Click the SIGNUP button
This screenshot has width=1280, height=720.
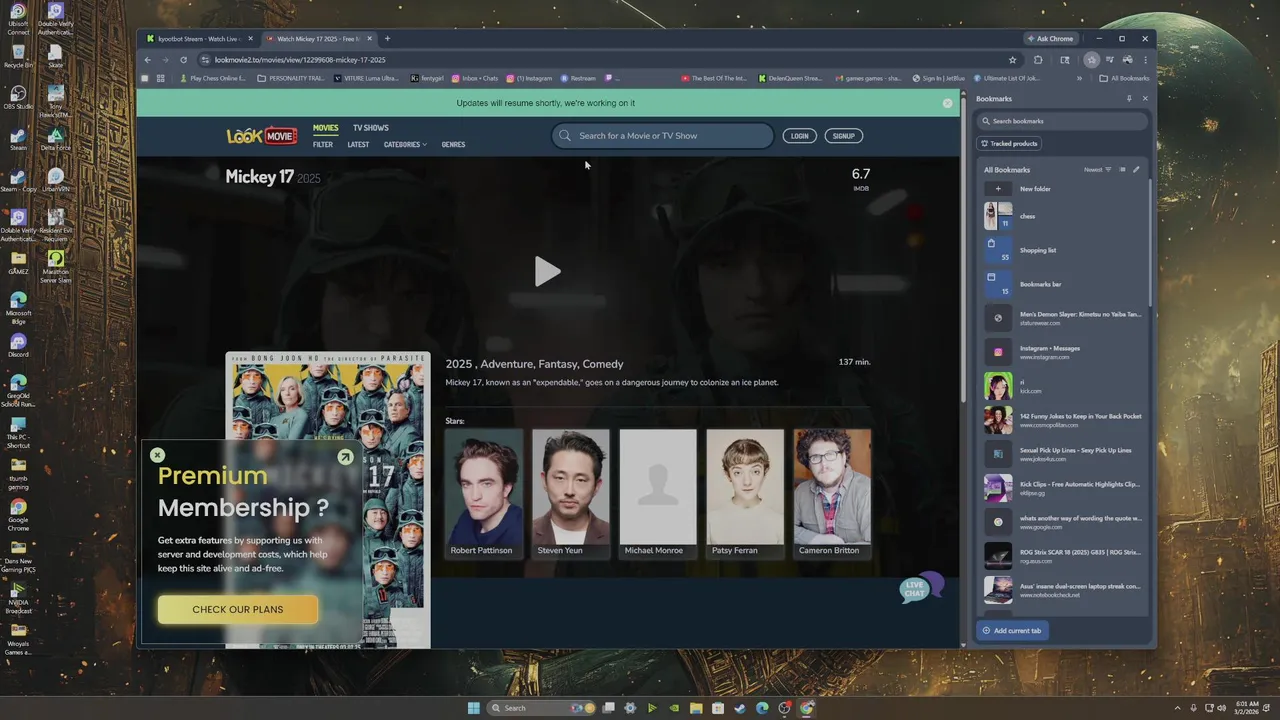click(843, 136)
